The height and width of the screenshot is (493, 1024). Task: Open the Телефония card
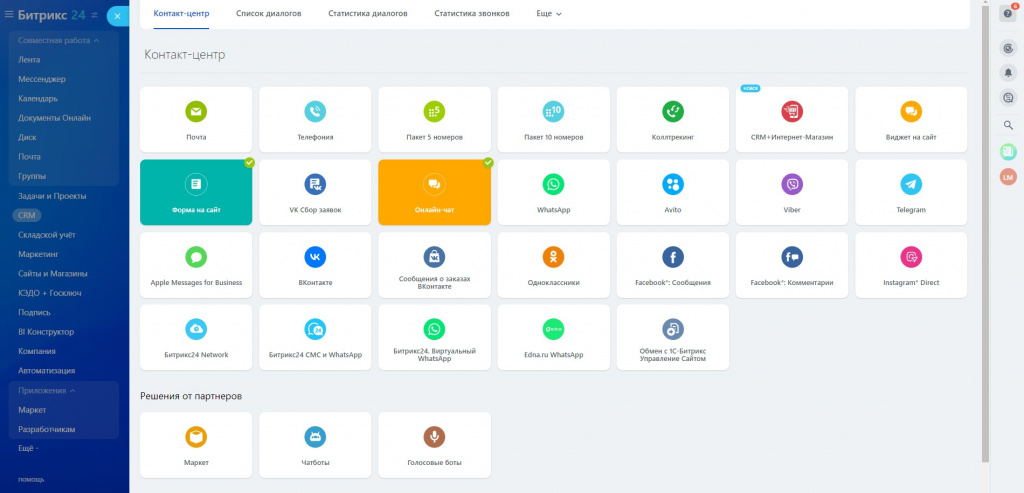pyautogui.click(x=315, y=119)
